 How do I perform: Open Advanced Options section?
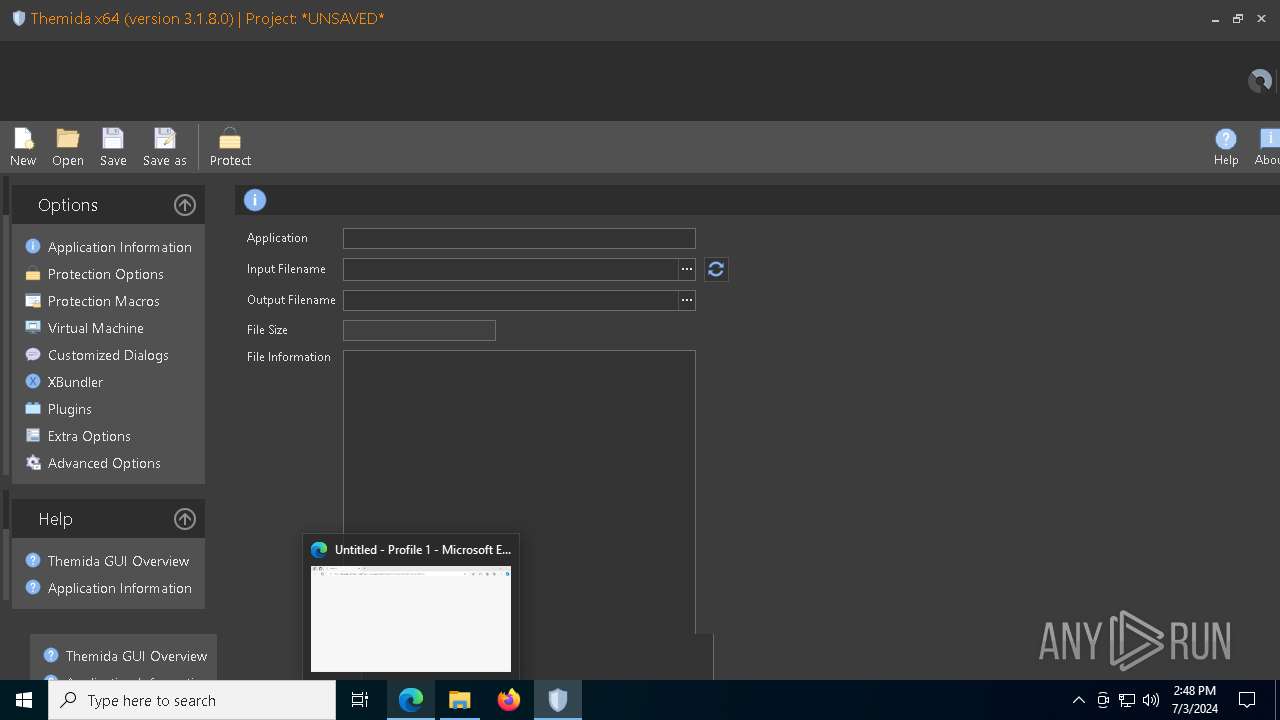tap(93, 463)
